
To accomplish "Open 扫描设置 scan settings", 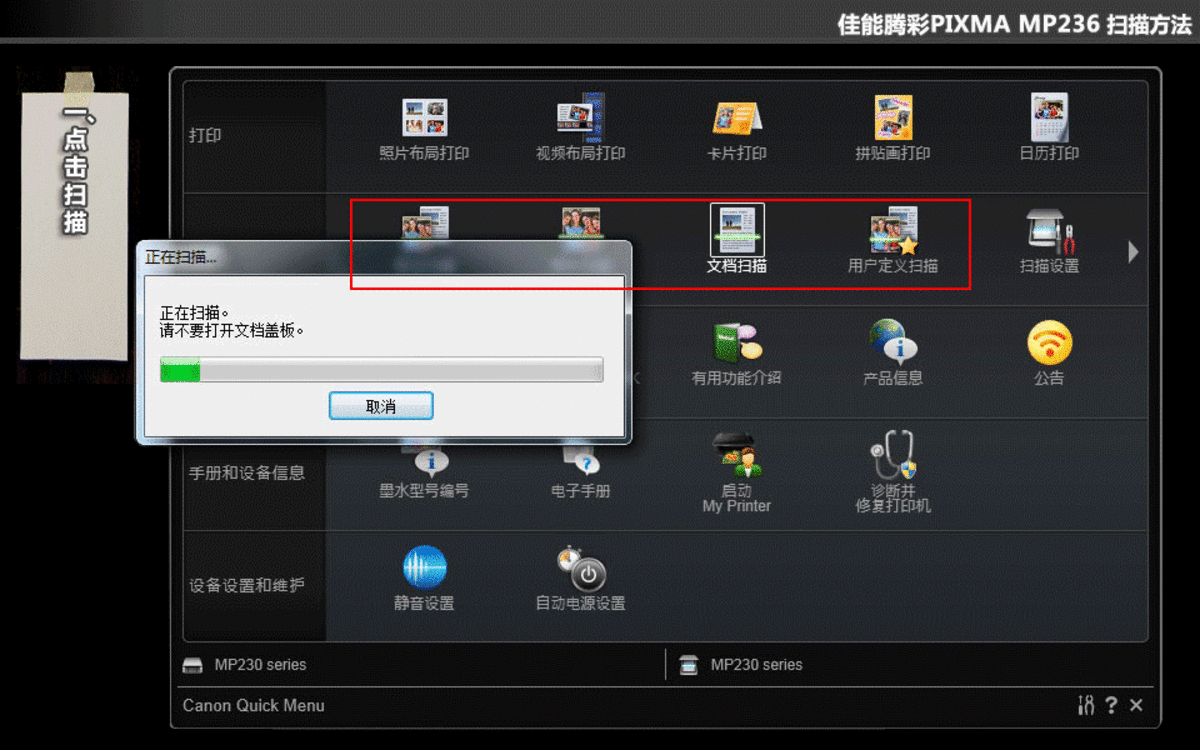I will pyautogui.click(x=1049, y=243).
